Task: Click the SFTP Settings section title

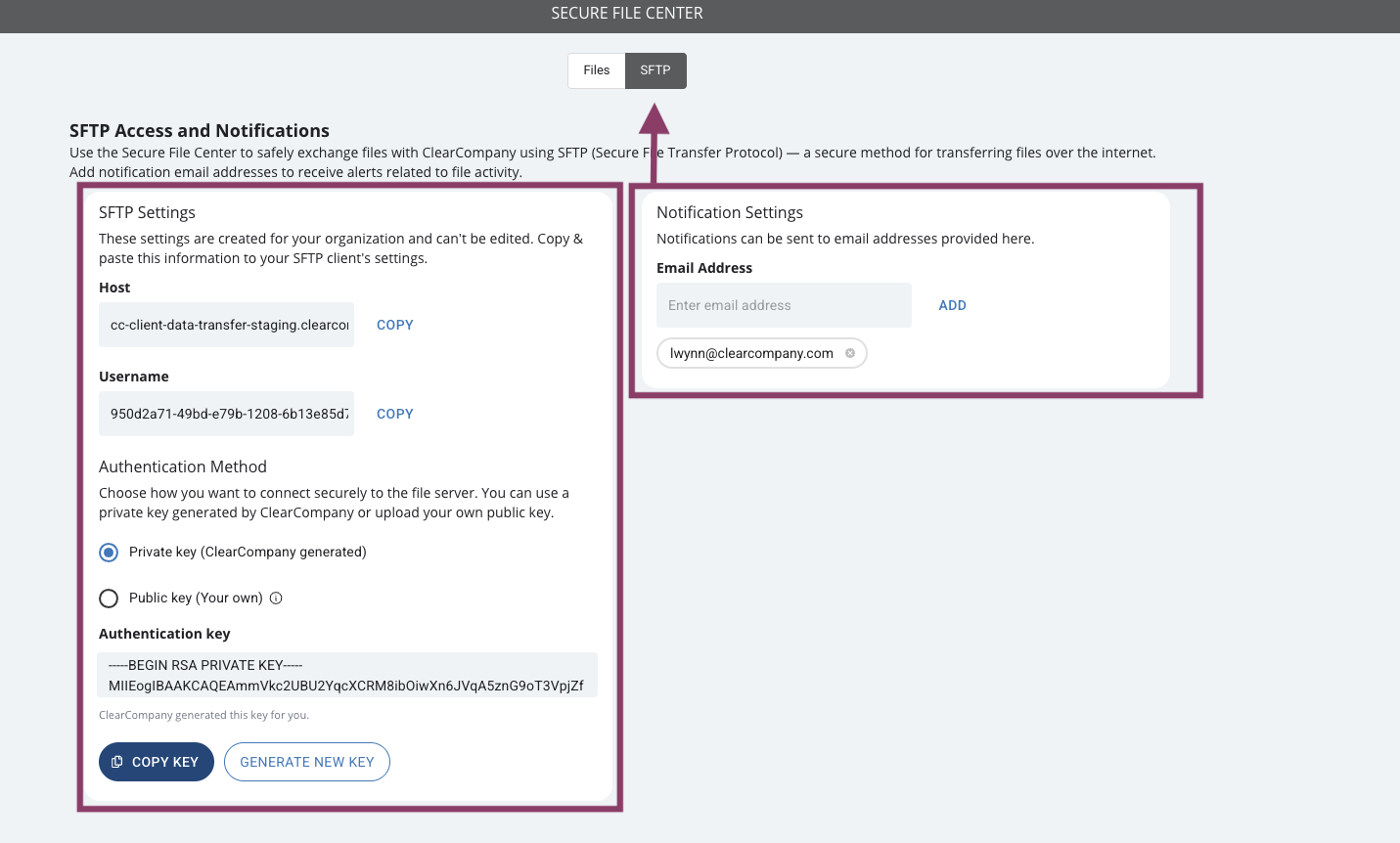Action: (x=147, y=212)
